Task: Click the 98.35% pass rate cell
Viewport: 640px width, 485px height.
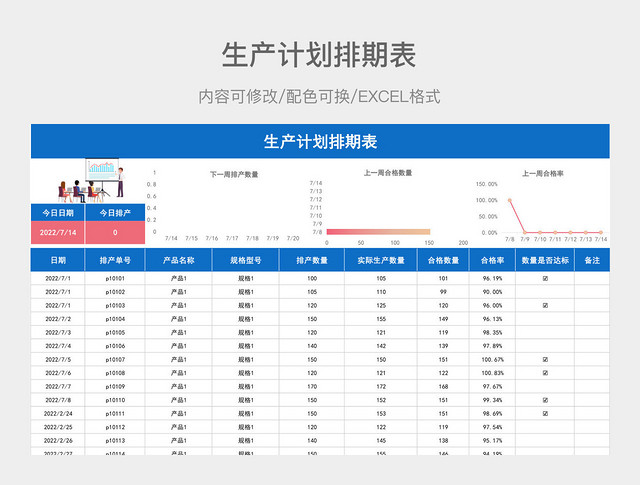Action: pos(492,332)
